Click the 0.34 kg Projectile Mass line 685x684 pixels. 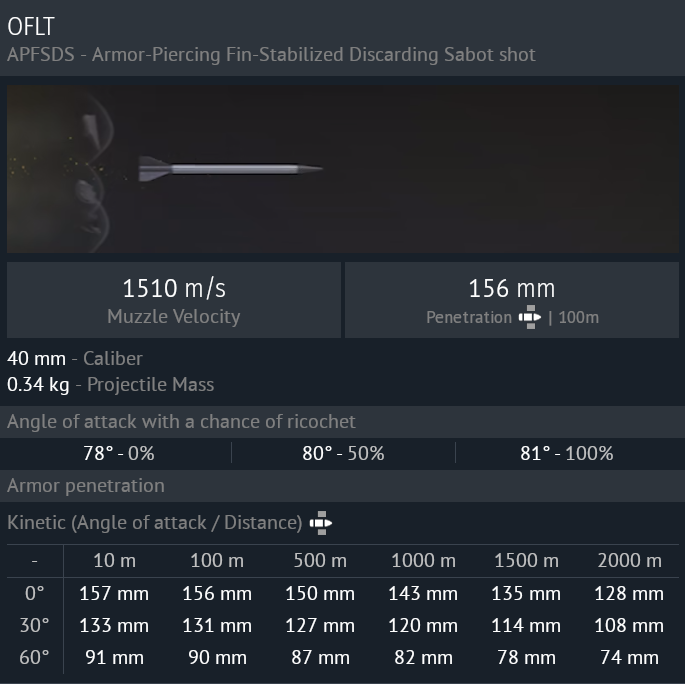110,384
